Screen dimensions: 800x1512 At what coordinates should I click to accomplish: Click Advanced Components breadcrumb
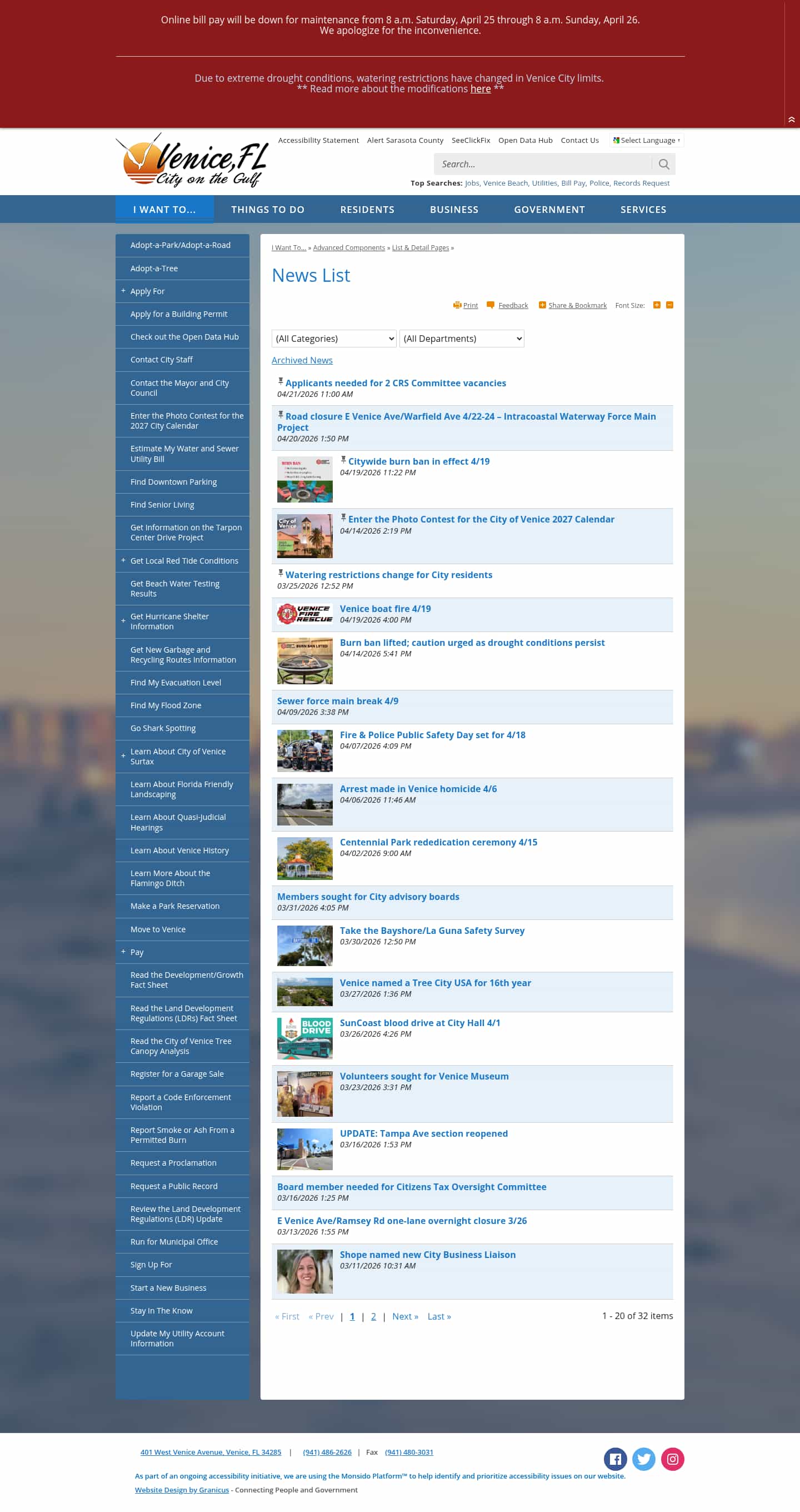(x=349, y=248)
